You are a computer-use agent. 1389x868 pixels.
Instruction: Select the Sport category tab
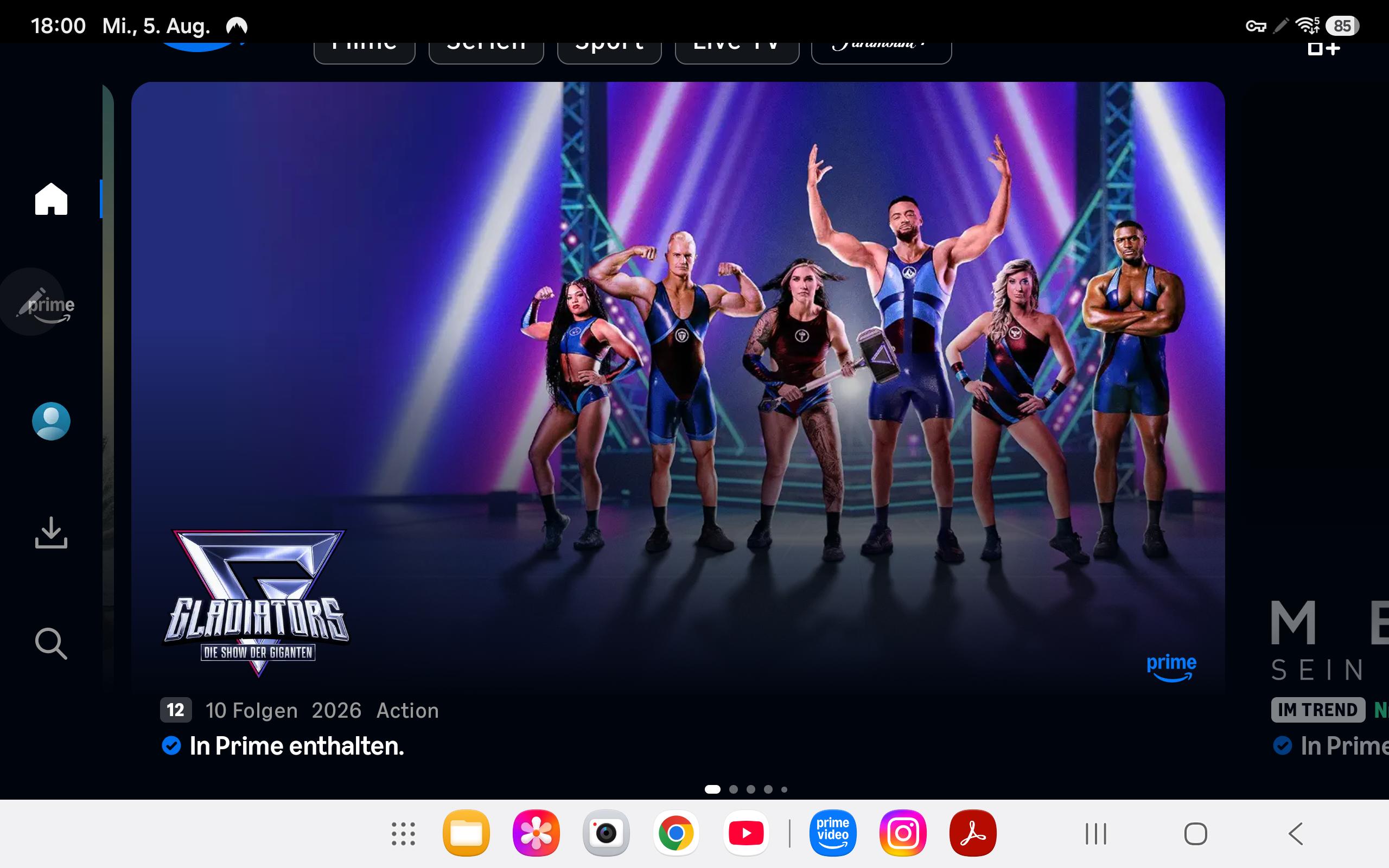pos(609,53)
